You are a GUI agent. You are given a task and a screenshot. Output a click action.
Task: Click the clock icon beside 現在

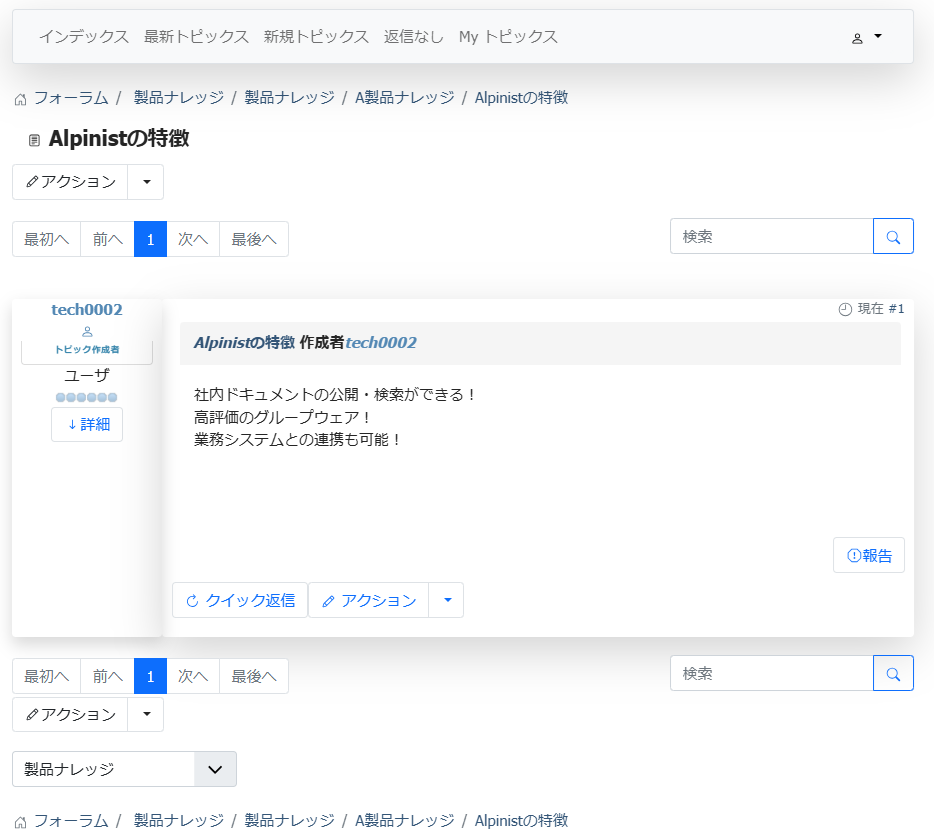coord(845,309)
